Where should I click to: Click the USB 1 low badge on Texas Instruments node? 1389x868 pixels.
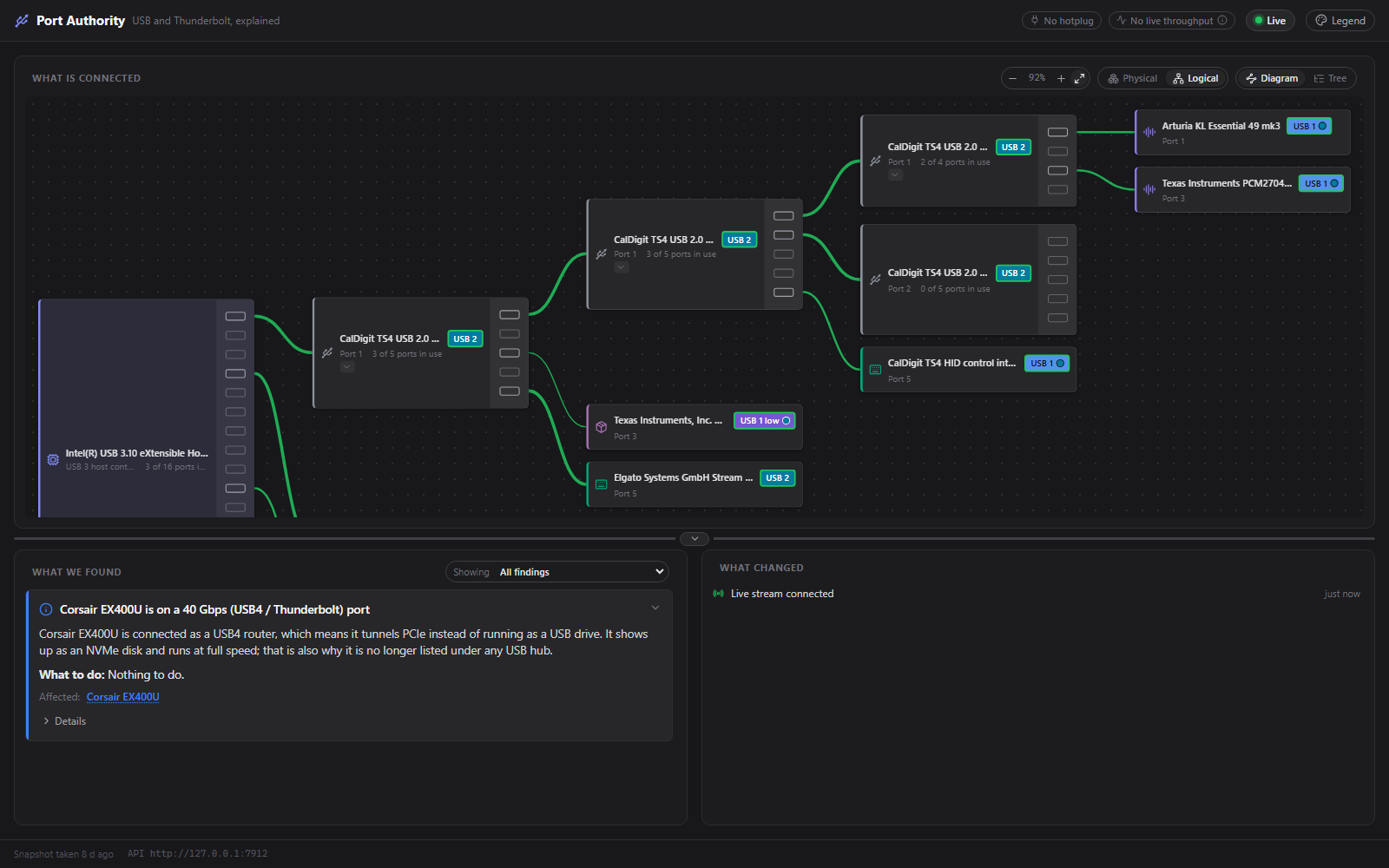pyautogui.click(x=765, y=421)
